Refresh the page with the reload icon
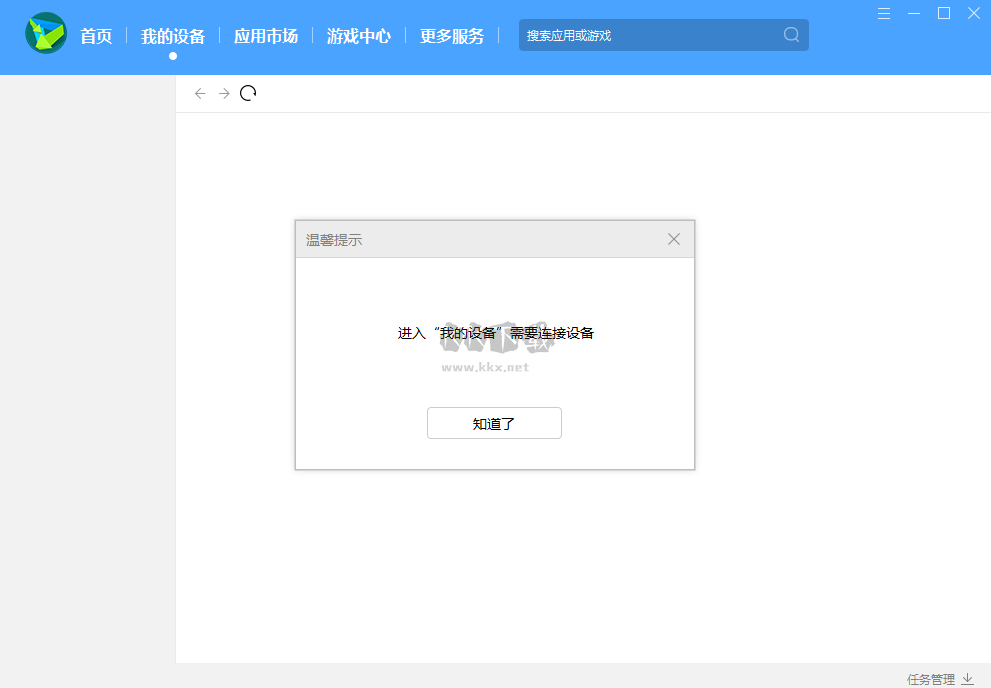Screen dimensions: 991x688 248,92
